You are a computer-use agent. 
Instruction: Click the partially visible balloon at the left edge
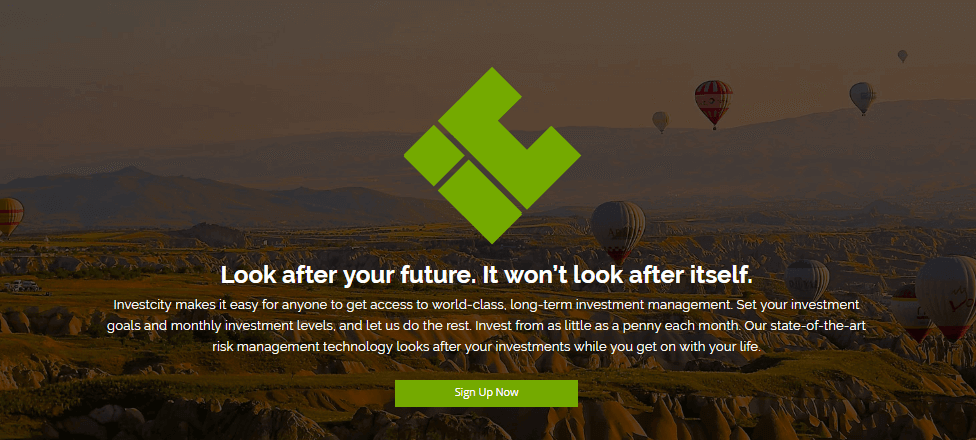10,217
